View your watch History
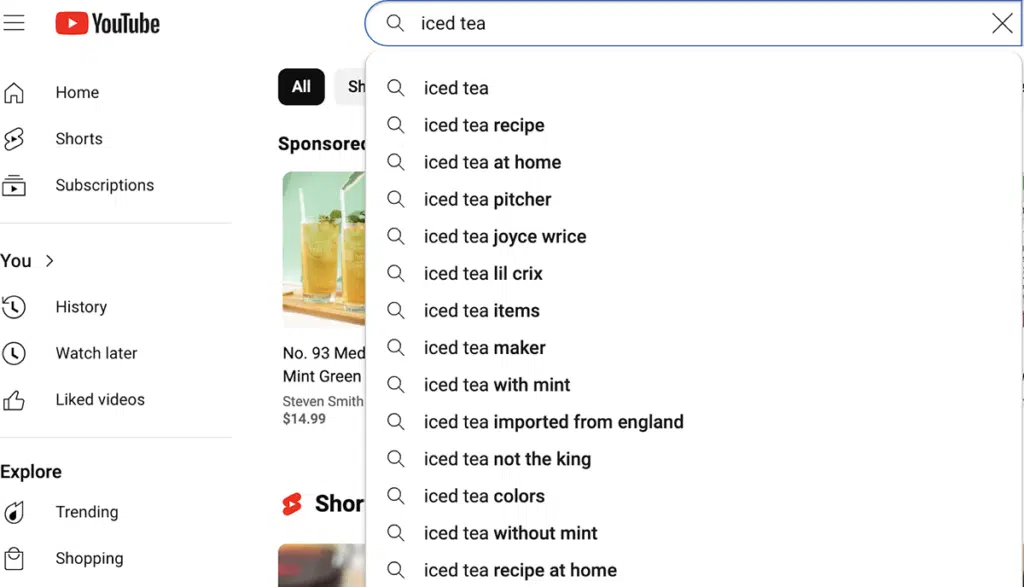The height and width of the screenshot is (587, 1024). click(81, 307)
